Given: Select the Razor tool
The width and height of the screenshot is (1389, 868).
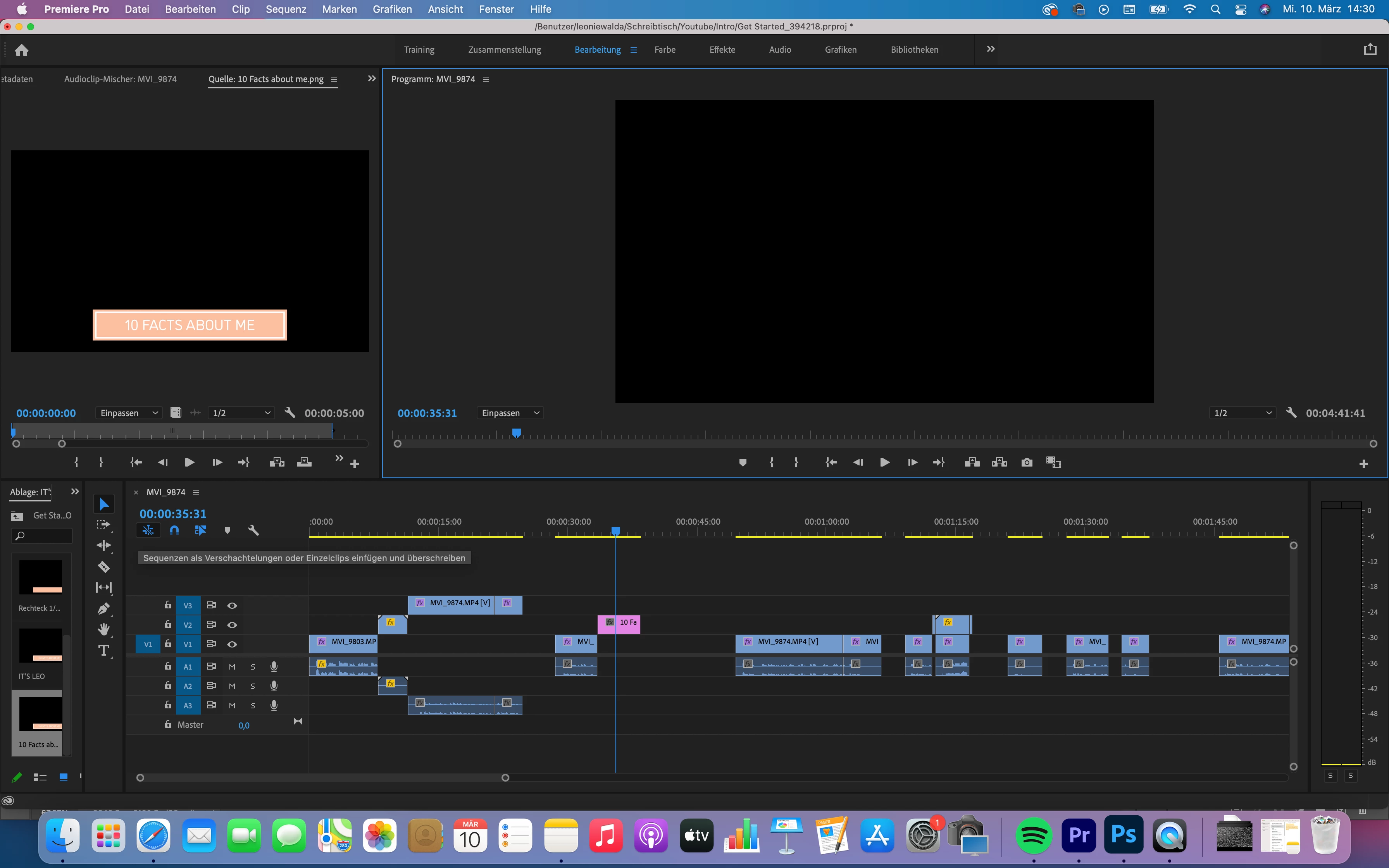Looking at the screenshot, I should [x=104, y=567].
